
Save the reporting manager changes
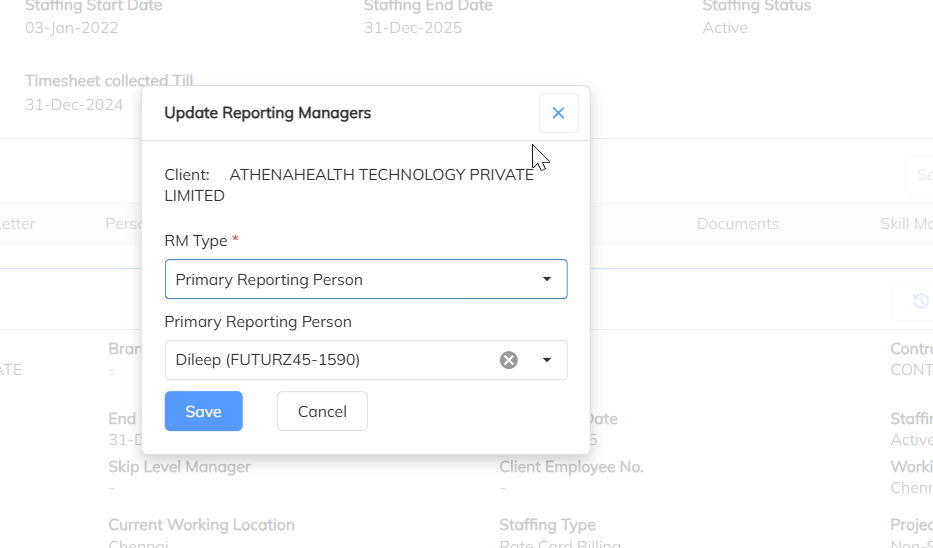click(x=203, y=411)
